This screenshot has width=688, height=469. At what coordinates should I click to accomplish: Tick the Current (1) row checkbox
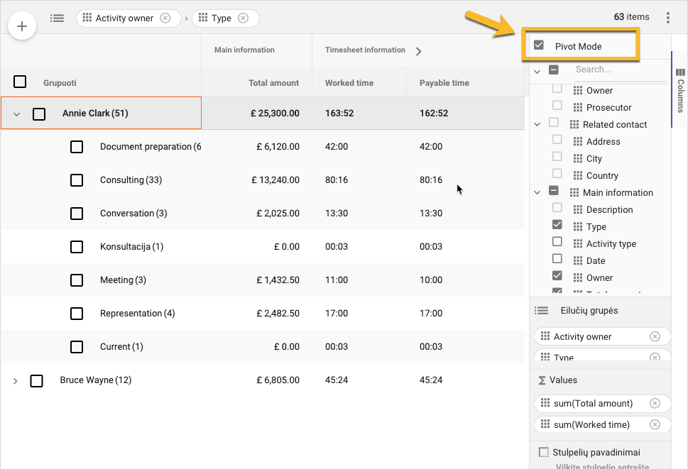(77, 347)
